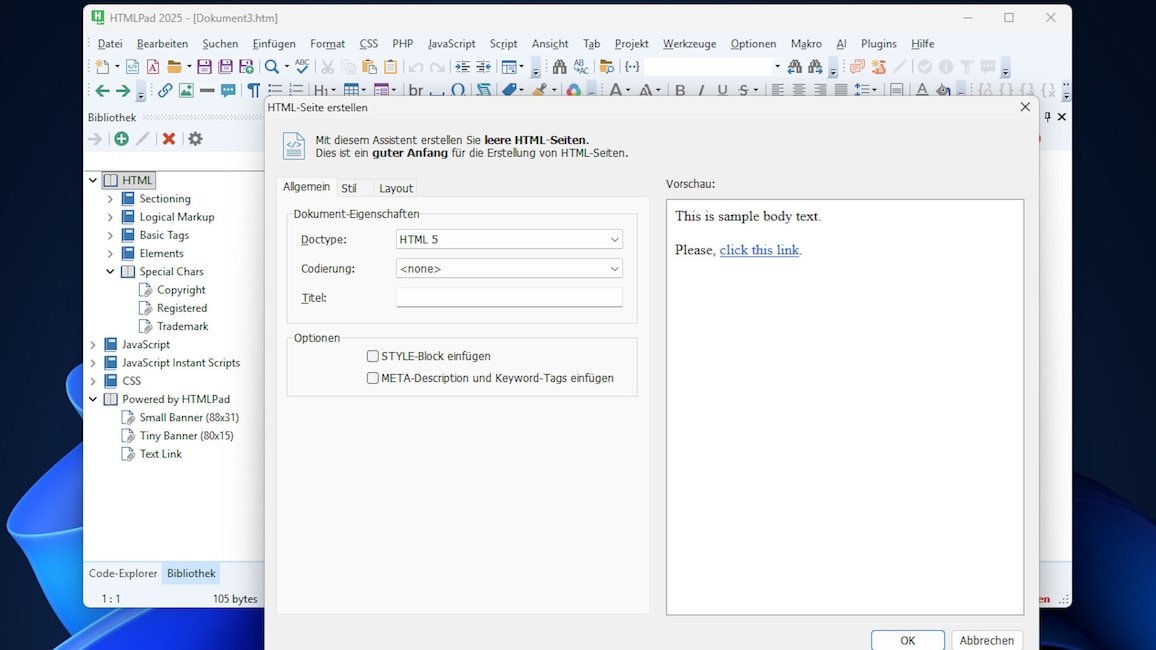Expand the CSS library node

[x=93, y=381]
